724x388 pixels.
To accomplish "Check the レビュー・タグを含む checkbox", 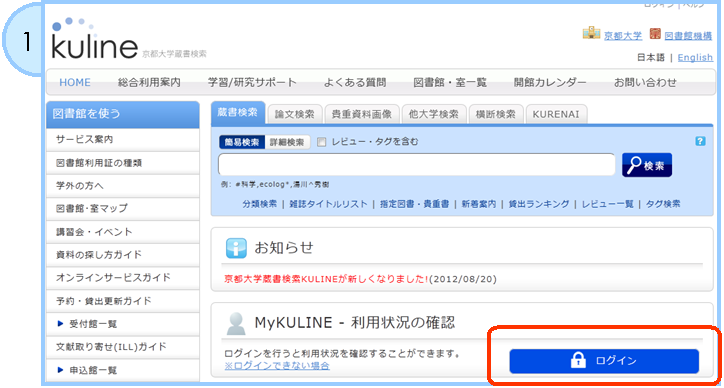I will pyautogui.click(x=321, y=142).
